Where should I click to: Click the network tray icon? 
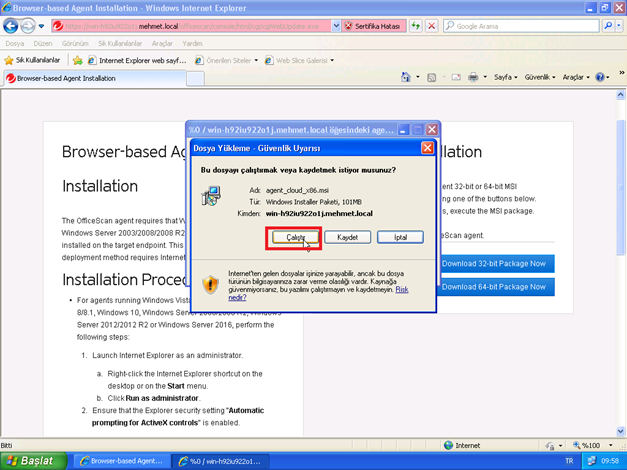591,461
